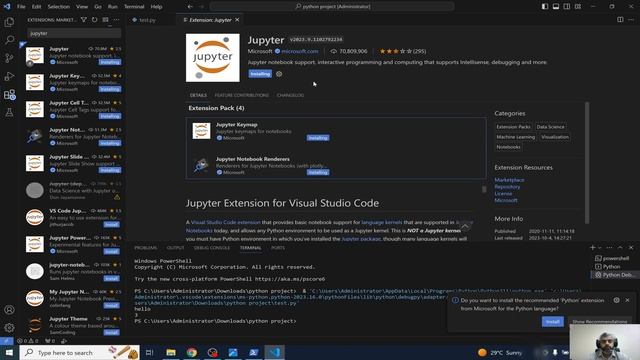Go back with the navigation arrow
640x360 pixels.
pos(190,7)
